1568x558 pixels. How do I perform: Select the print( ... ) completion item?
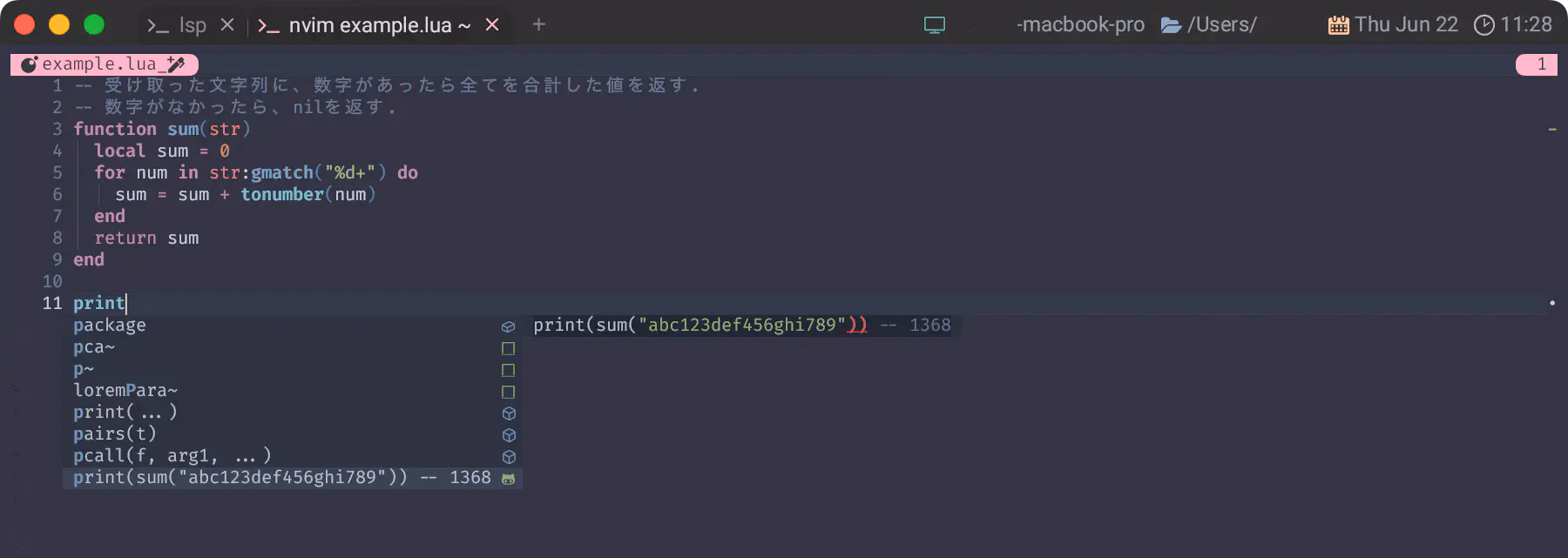293,413
